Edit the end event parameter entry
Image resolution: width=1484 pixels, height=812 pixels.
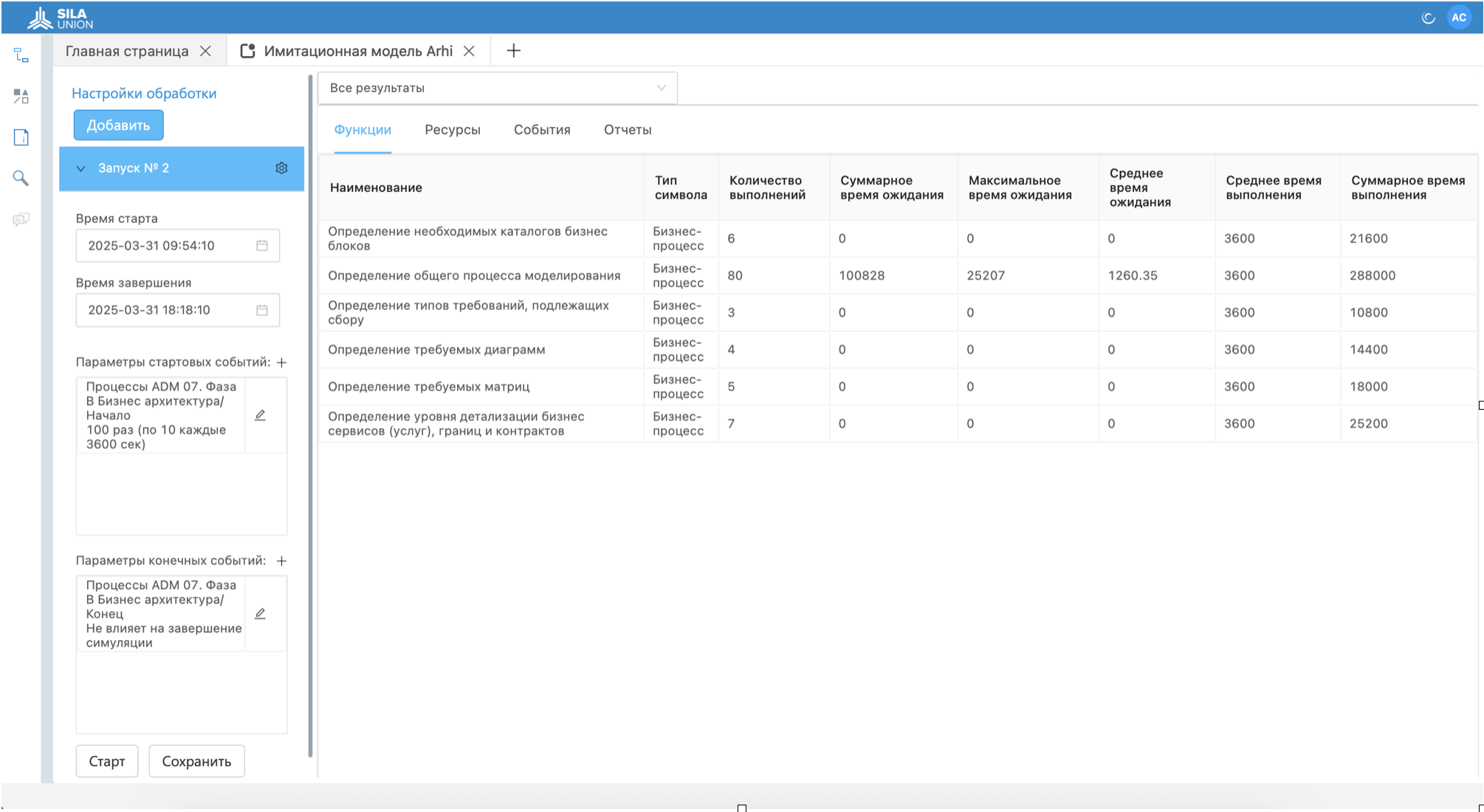point(260,614)
